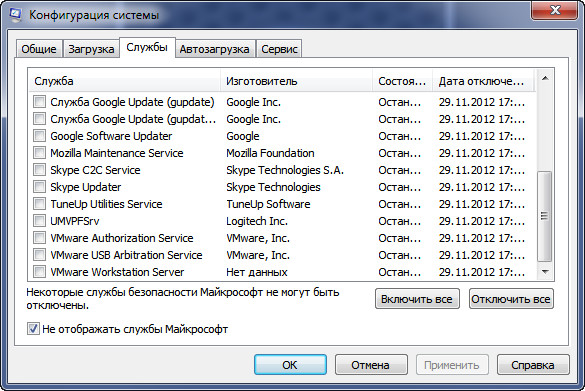The width and height of the screenshot is (585, 391).
Task: Sort by the Состояние column header
Action: (403, 81)
